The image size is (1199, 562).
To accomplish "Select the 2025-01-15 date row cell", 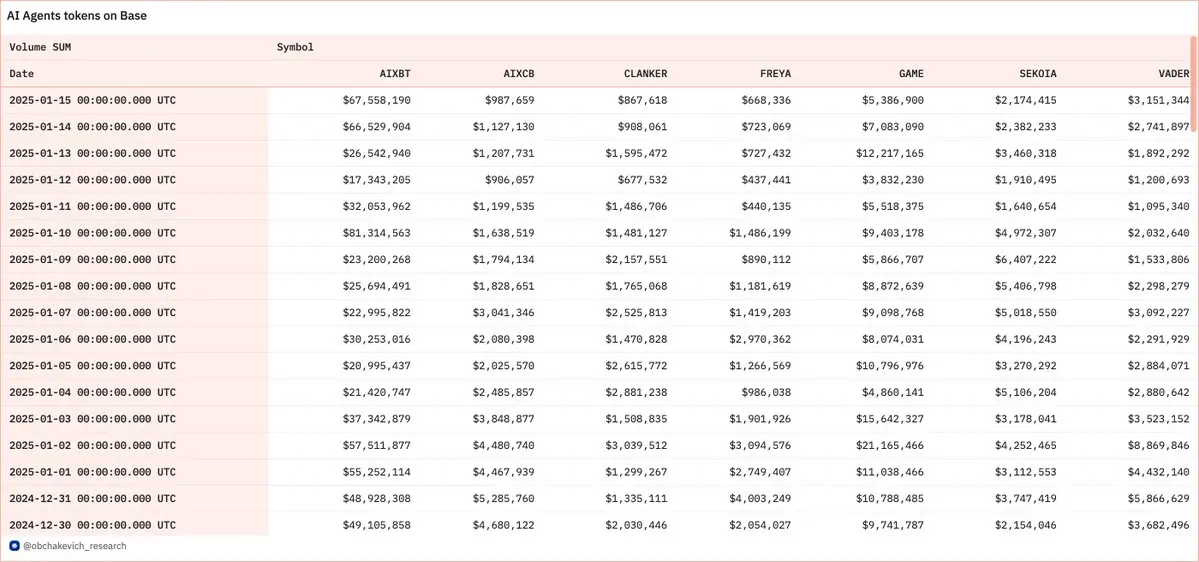I will coord(93,101).
